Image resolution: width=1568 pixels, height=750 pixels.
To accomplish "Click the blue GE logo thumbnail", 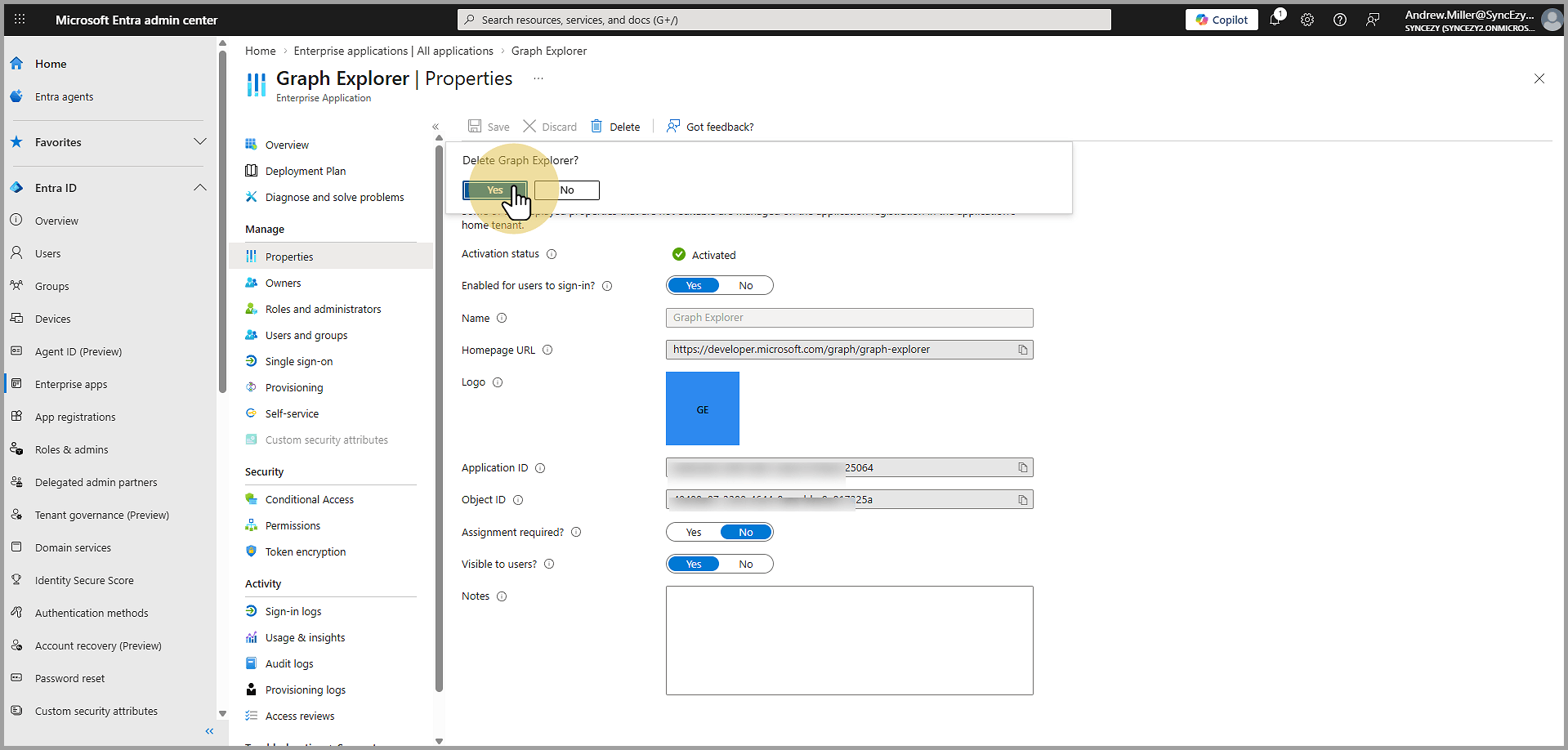I will coord(702,408).
